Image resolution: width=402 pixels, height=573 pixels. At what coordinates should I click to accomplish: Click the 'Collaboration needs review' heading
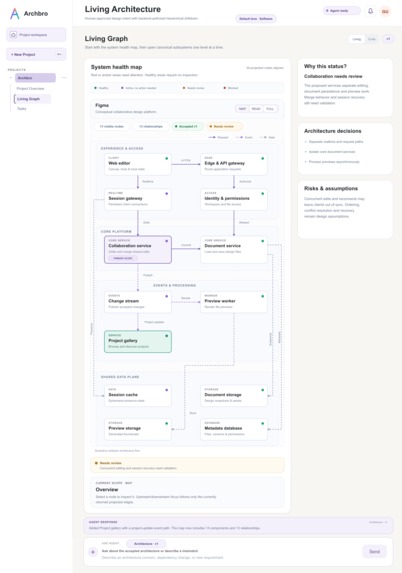[x=333, y=76]
